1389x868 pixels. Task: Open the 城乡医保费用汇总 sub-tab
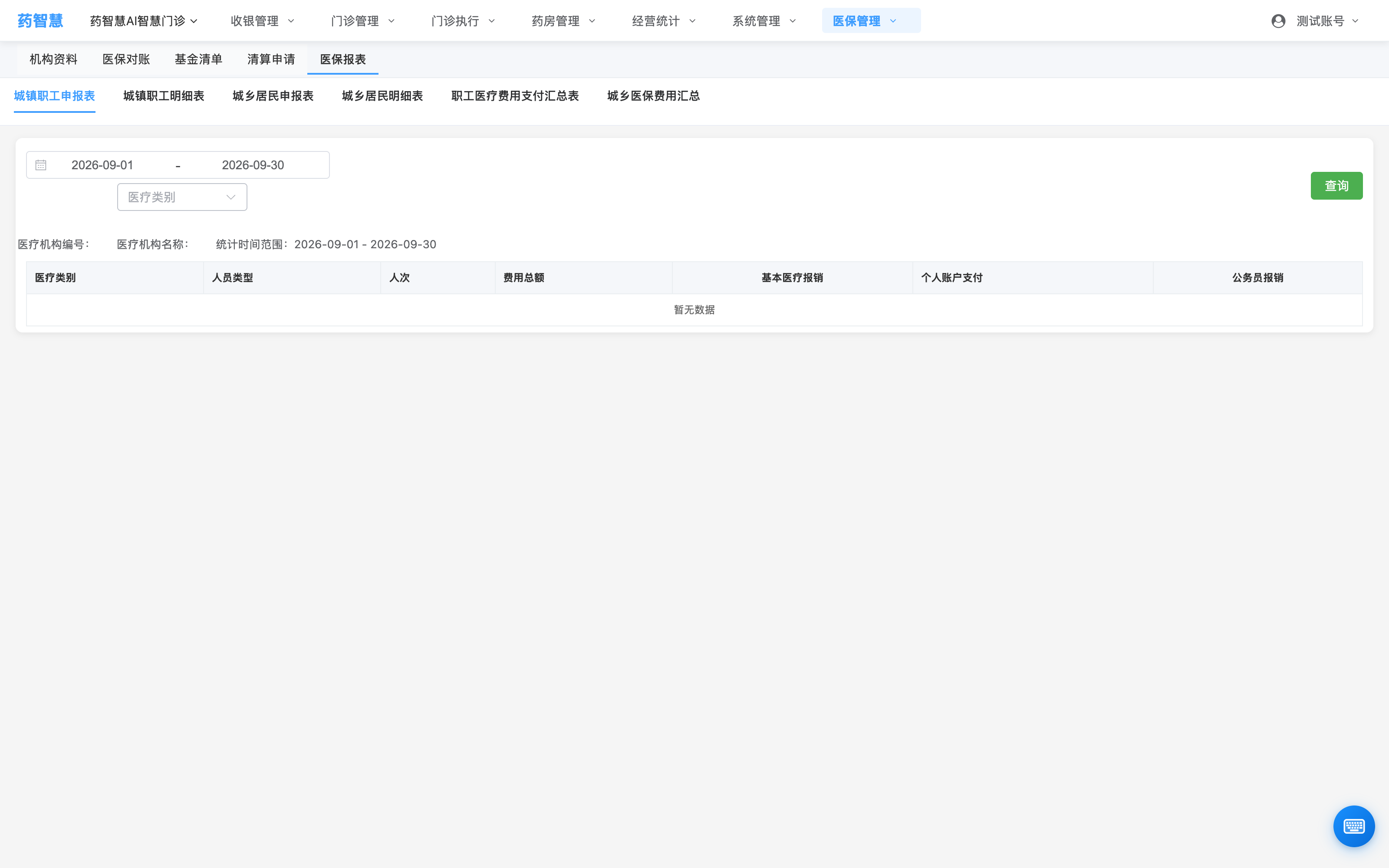coord(653,96)
